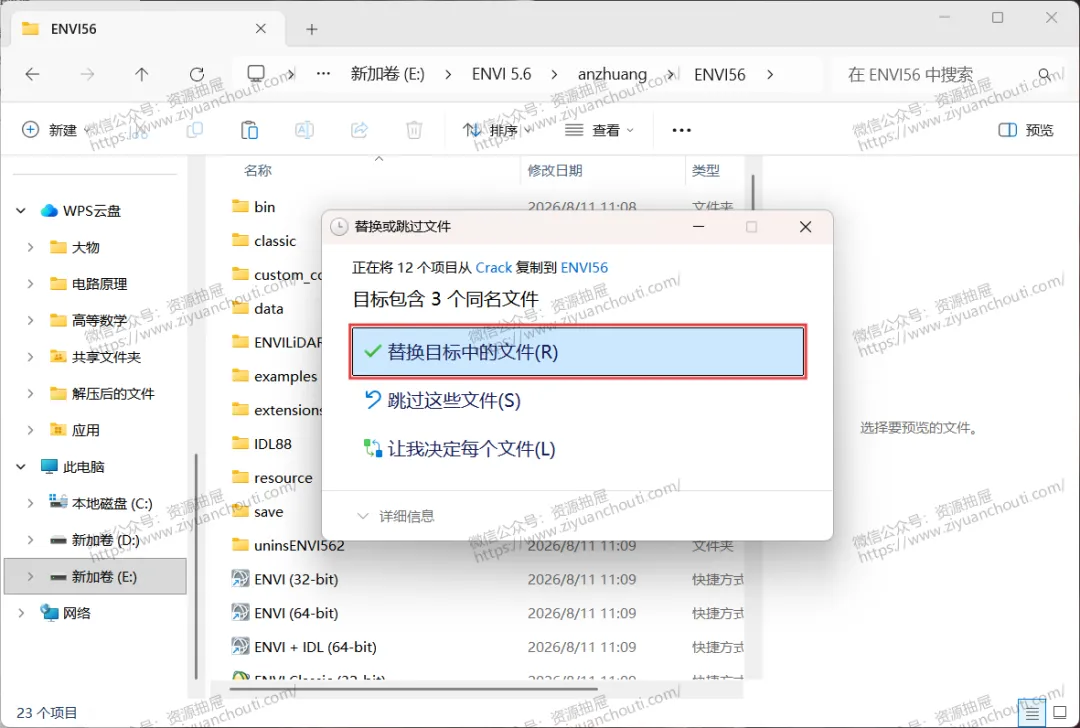Collapse the WPS云盘 tree node

tap(21, 211)
